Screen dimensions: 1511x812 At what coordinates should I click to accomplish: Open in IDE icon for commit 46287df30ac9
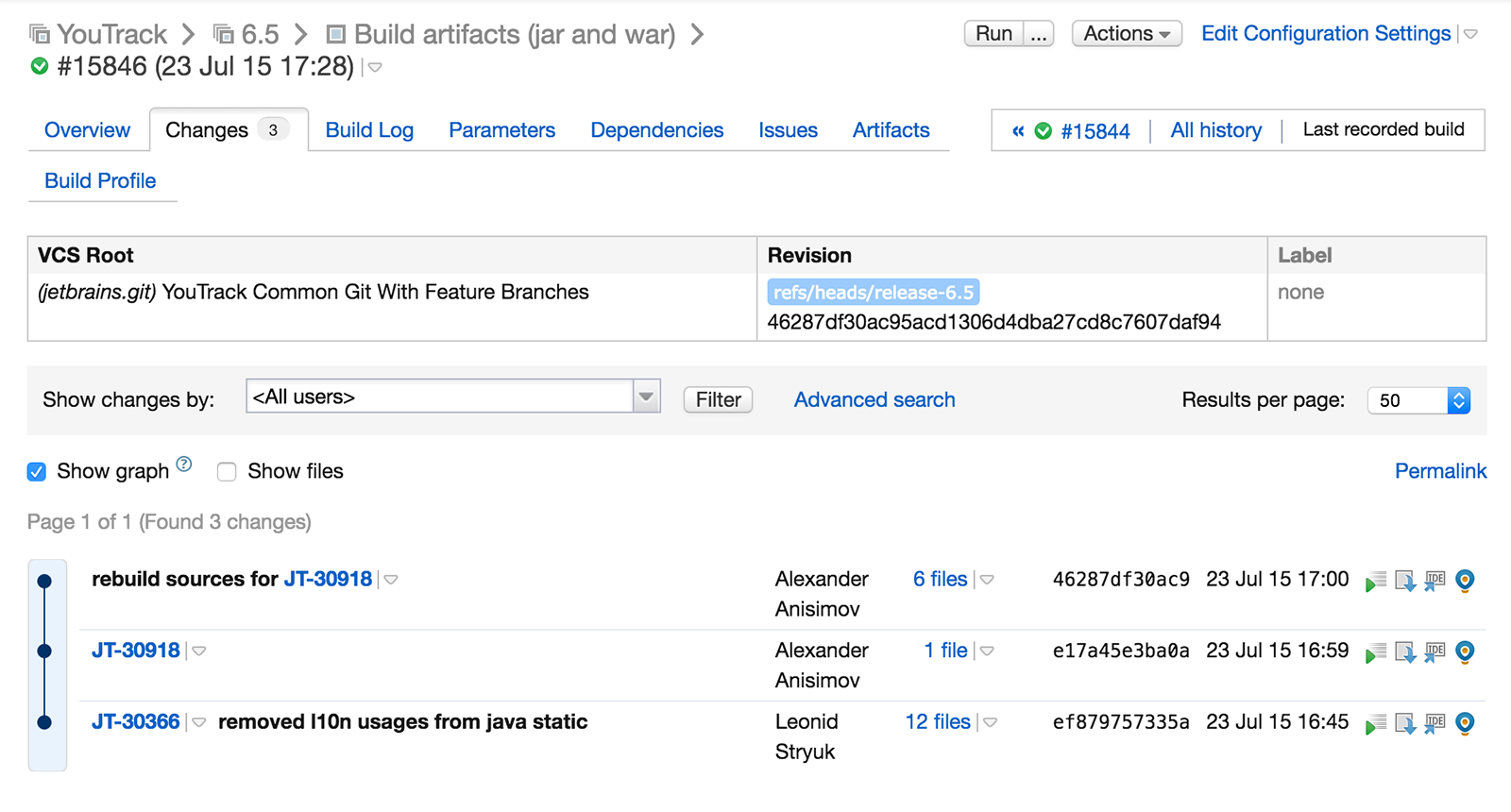(x=1435, y=581)
